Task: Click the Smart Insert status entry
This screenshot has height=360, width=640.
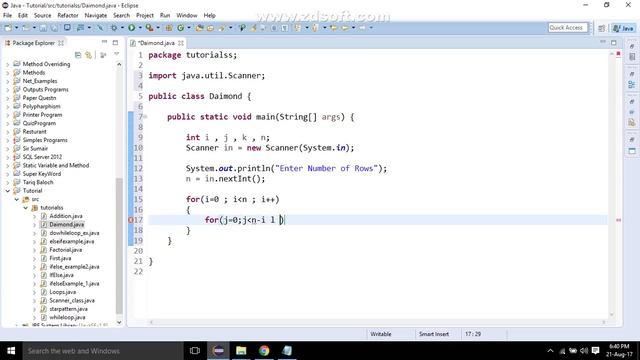Action: (x=433, y=334)
